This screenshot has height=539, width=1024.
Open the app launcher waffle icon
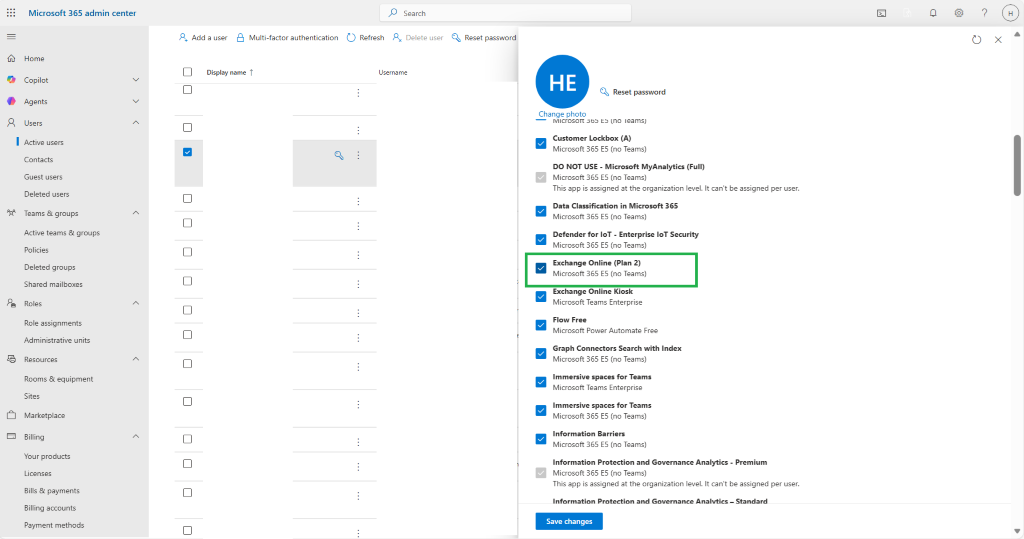click(11, 12)
